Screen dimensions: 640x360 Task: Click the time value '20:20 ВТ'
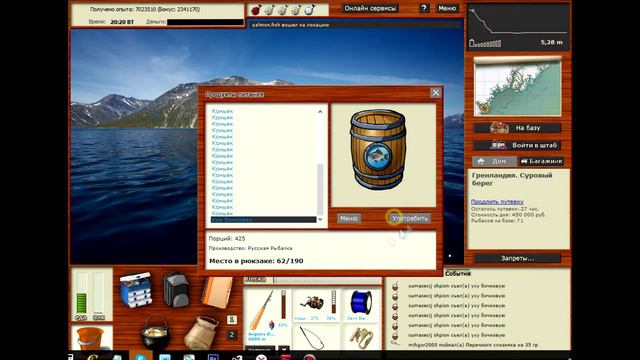122,22
